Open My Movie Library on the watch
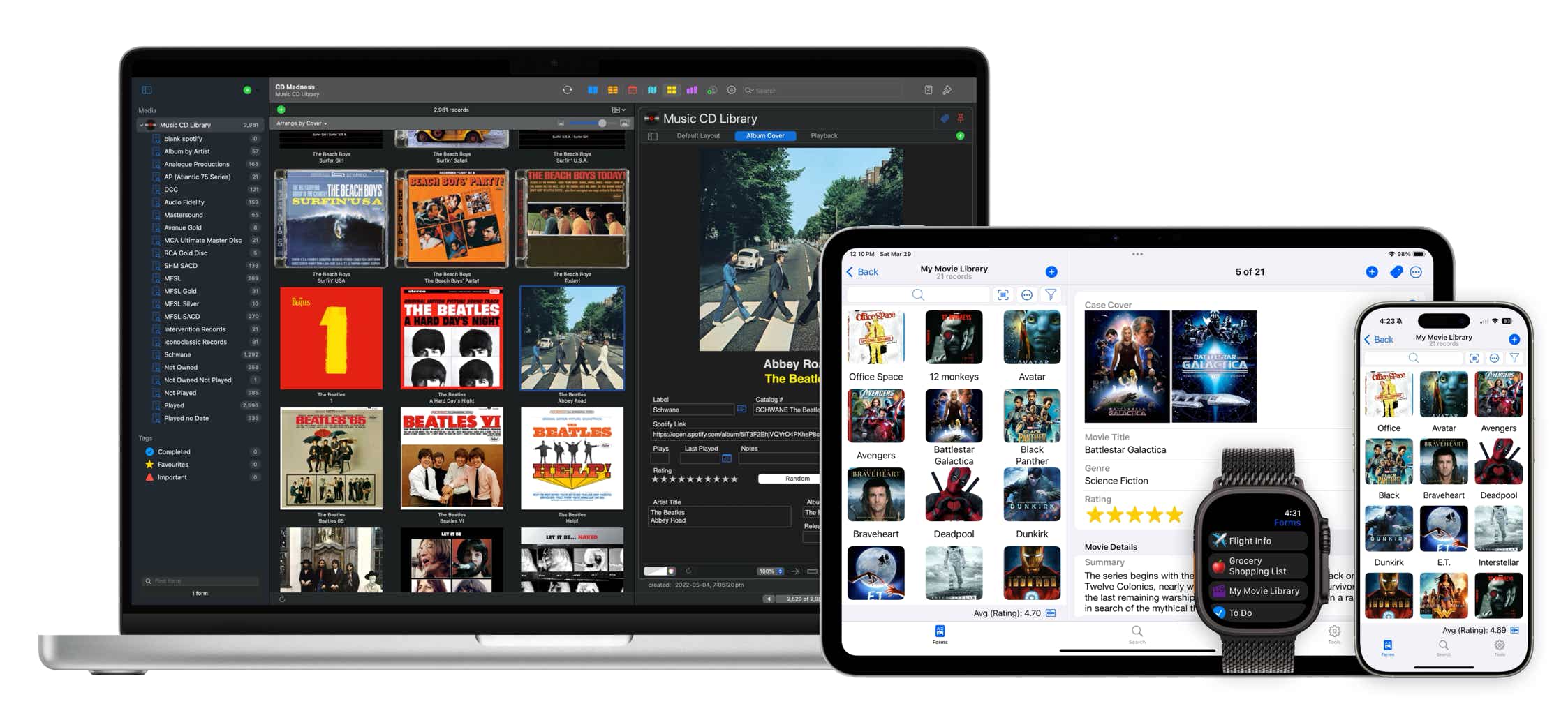 coord(1258,591)
